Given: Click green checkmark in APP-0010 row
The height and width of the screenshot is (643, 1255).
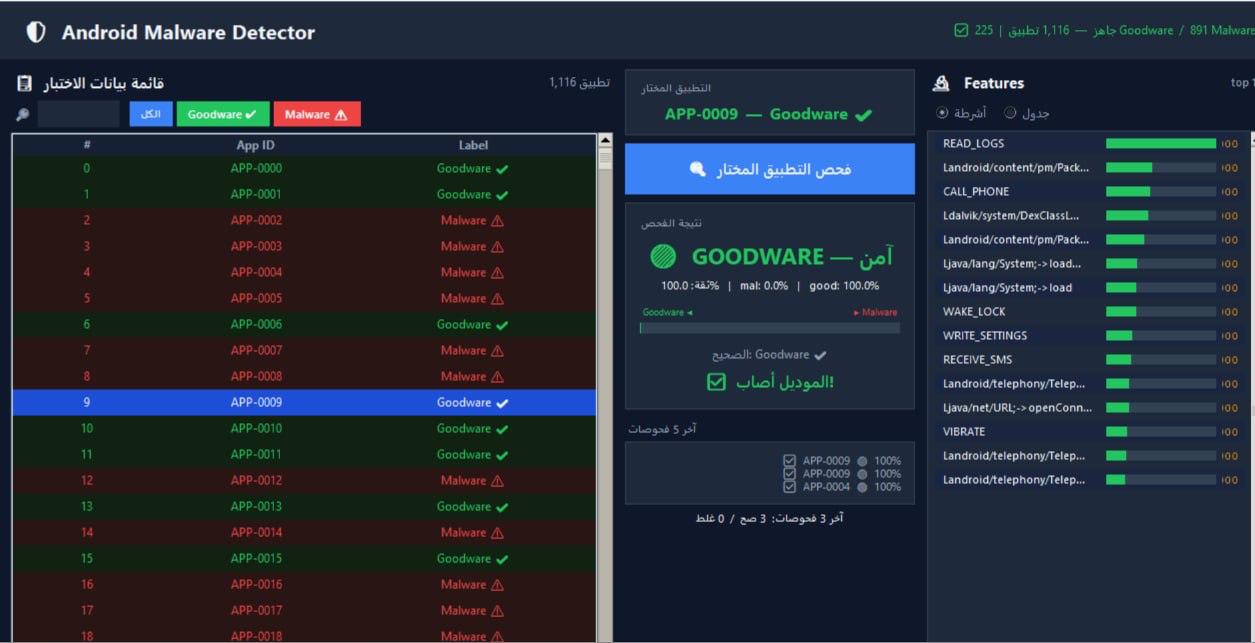Looking at the screenshot, I should click(x=502, y=429).
